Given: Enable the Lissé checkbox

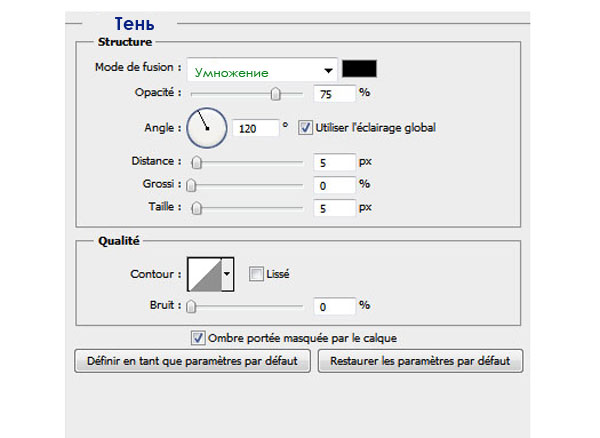Looking at the screenshot, I should [256, 274].
